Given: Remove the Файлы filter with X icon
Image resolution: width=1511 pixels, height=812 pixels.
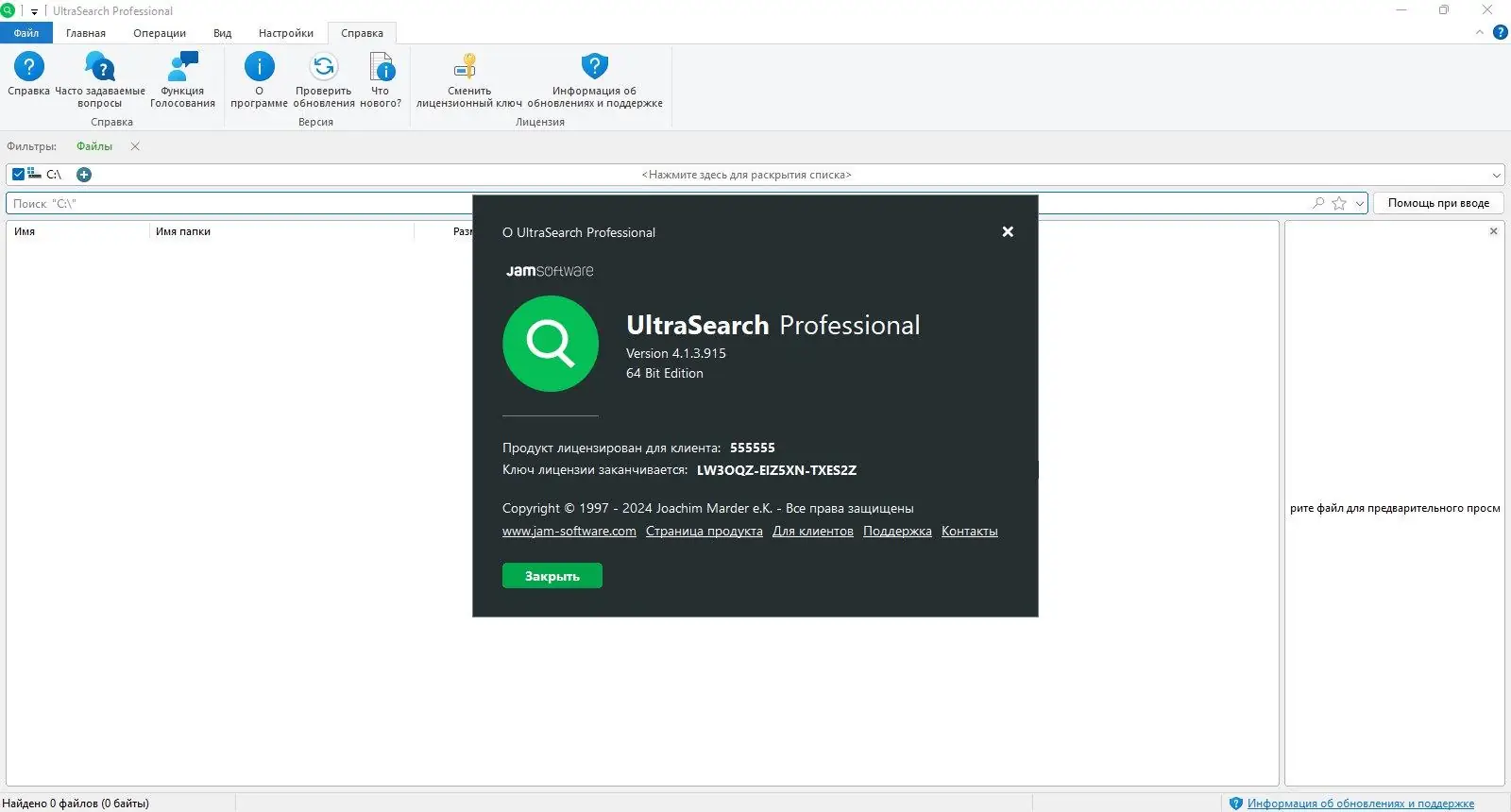Looking at the screenshot, I should point(135,146).
